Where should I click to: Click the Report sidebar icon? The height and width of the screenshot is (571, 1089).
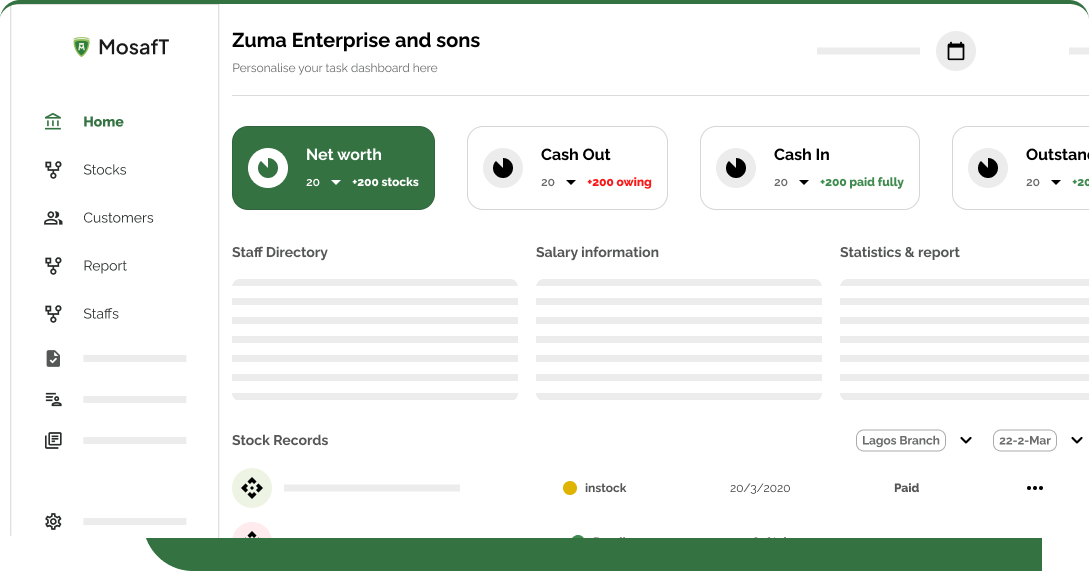click(53, 265)
